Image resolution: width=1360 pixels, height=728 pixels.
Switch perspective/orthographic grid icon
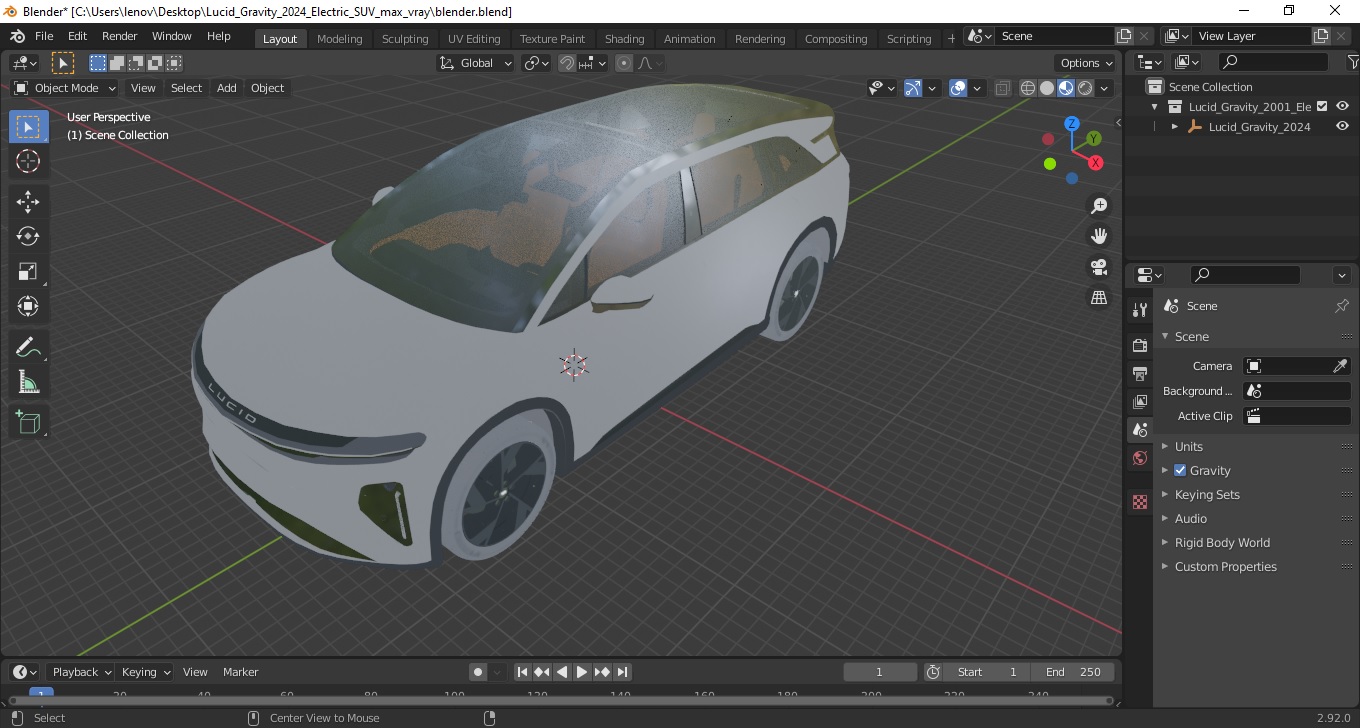coord(1099,298)
